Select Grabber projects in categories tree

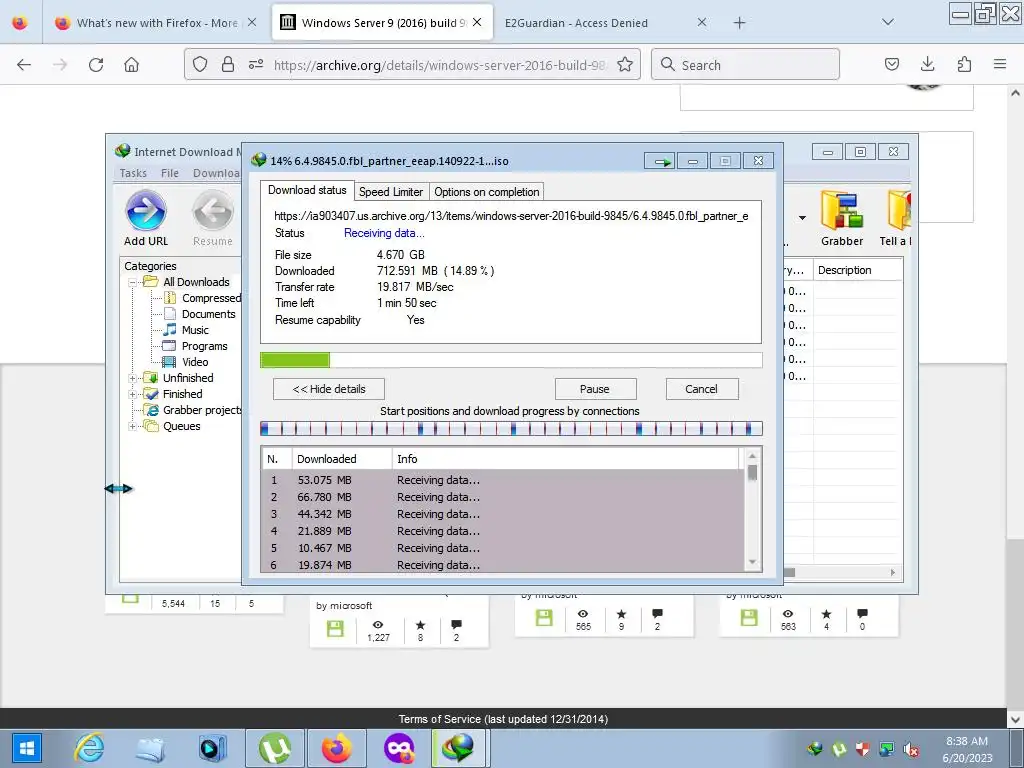pos(202,410)
